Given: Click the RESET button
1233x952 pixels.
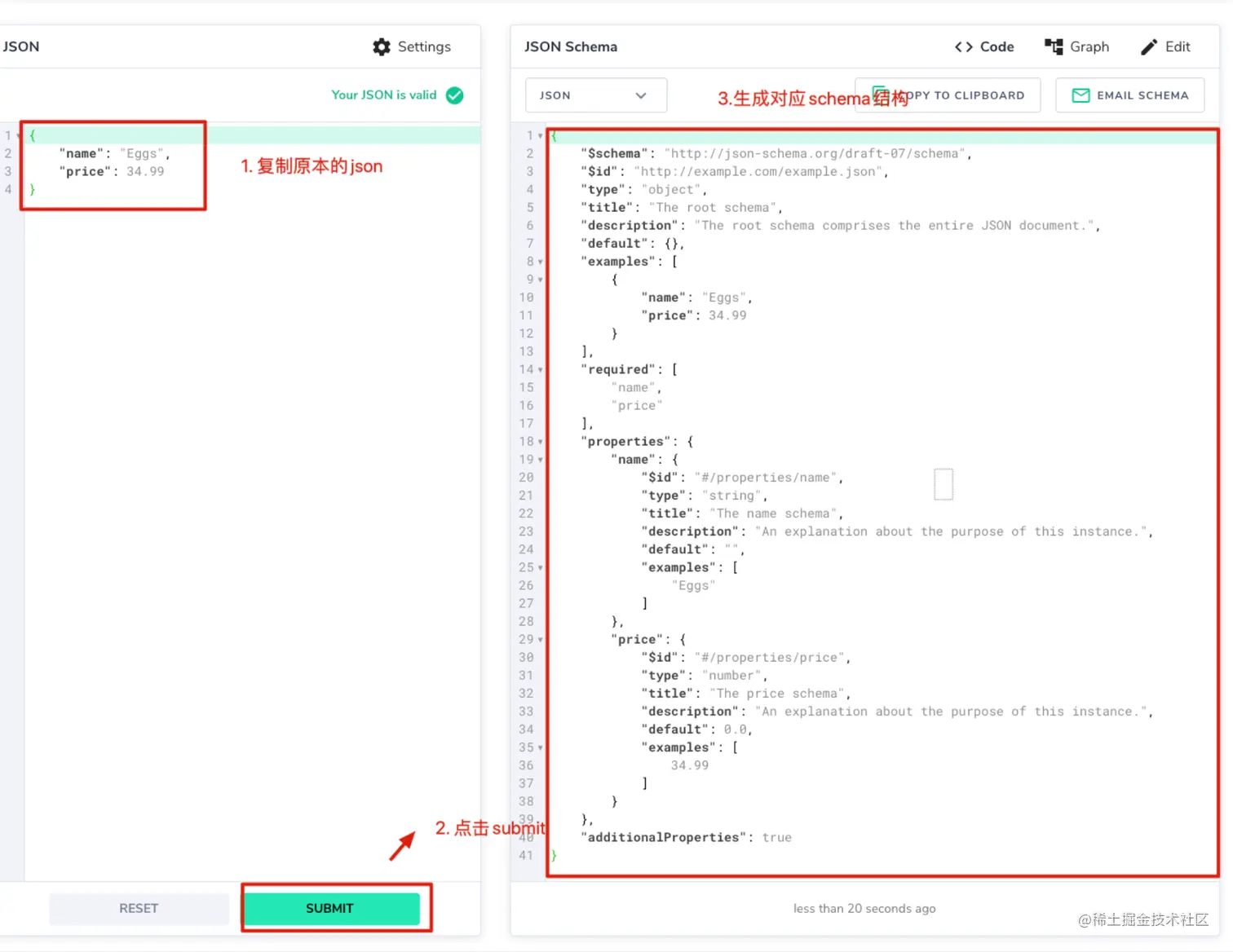Looking at the screenshot, I should click(x=139, y=909).
